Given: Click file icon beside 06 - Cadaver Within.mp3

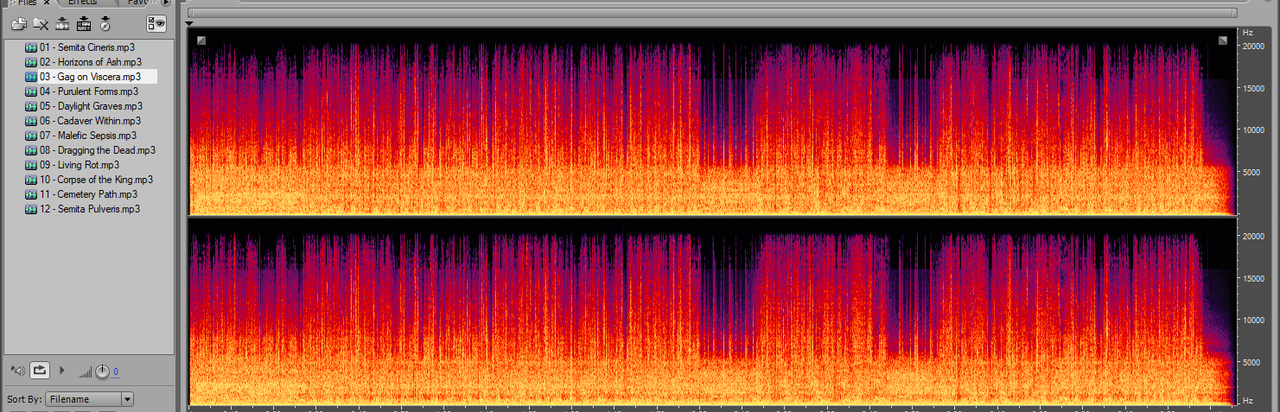Looking at the screenshot, I should click(x=30, y=121).
